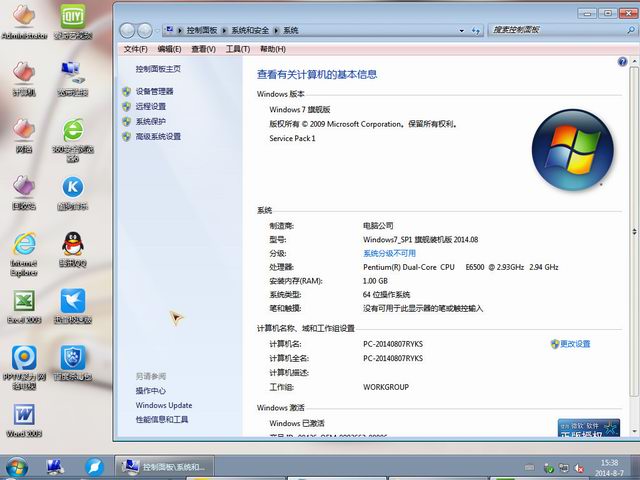Viewport: 640px width, 480px height.
Task: Click the Service Pack 1 text
Action: (x=292, y=138)
